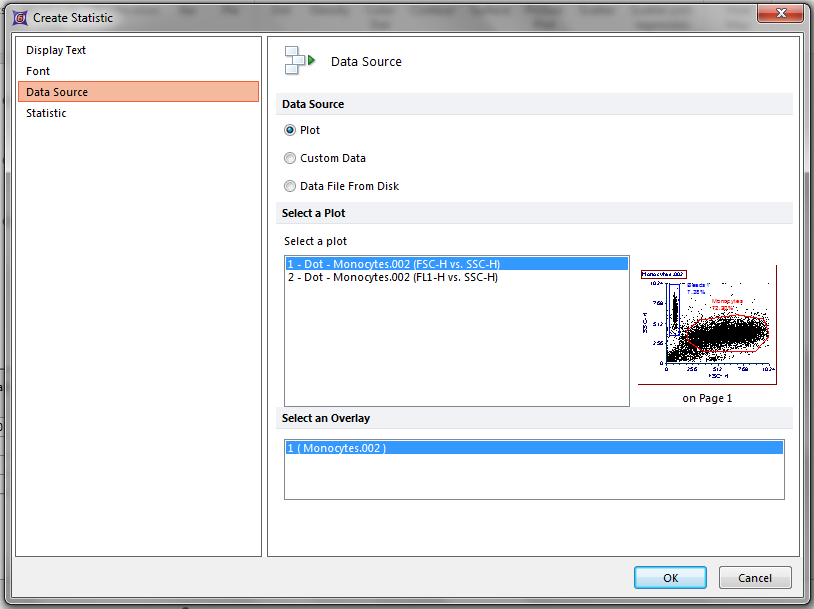
Task: Click the bold Data Source section header
Action: [313, 104]
